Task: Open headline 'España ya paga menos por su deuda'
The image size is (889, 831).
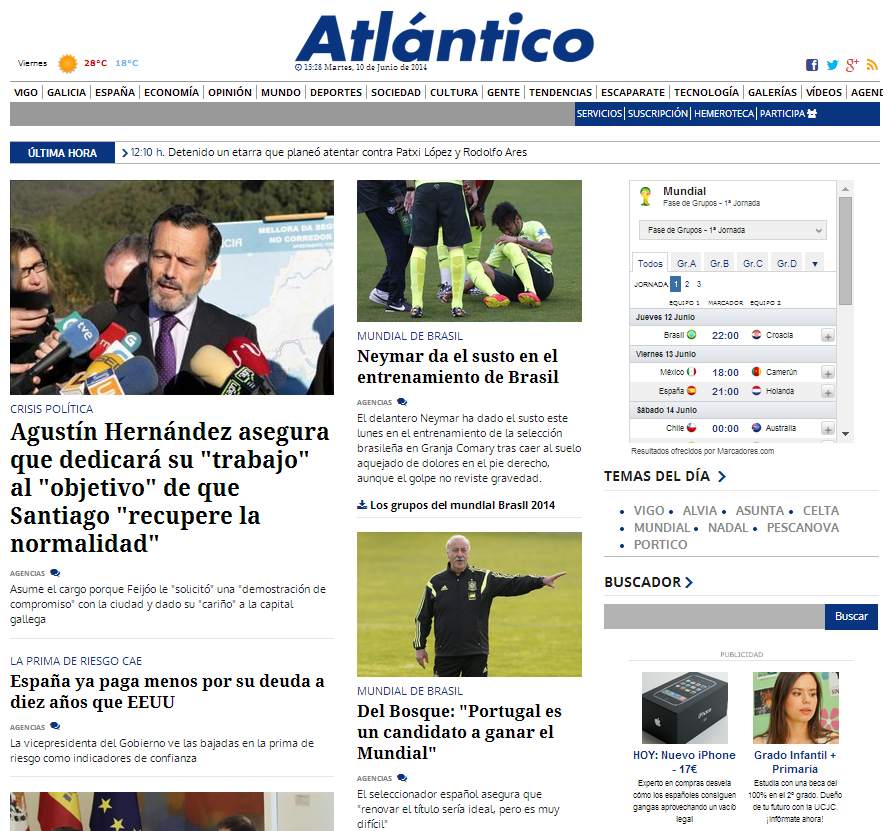Action: [x=167, y=692]
